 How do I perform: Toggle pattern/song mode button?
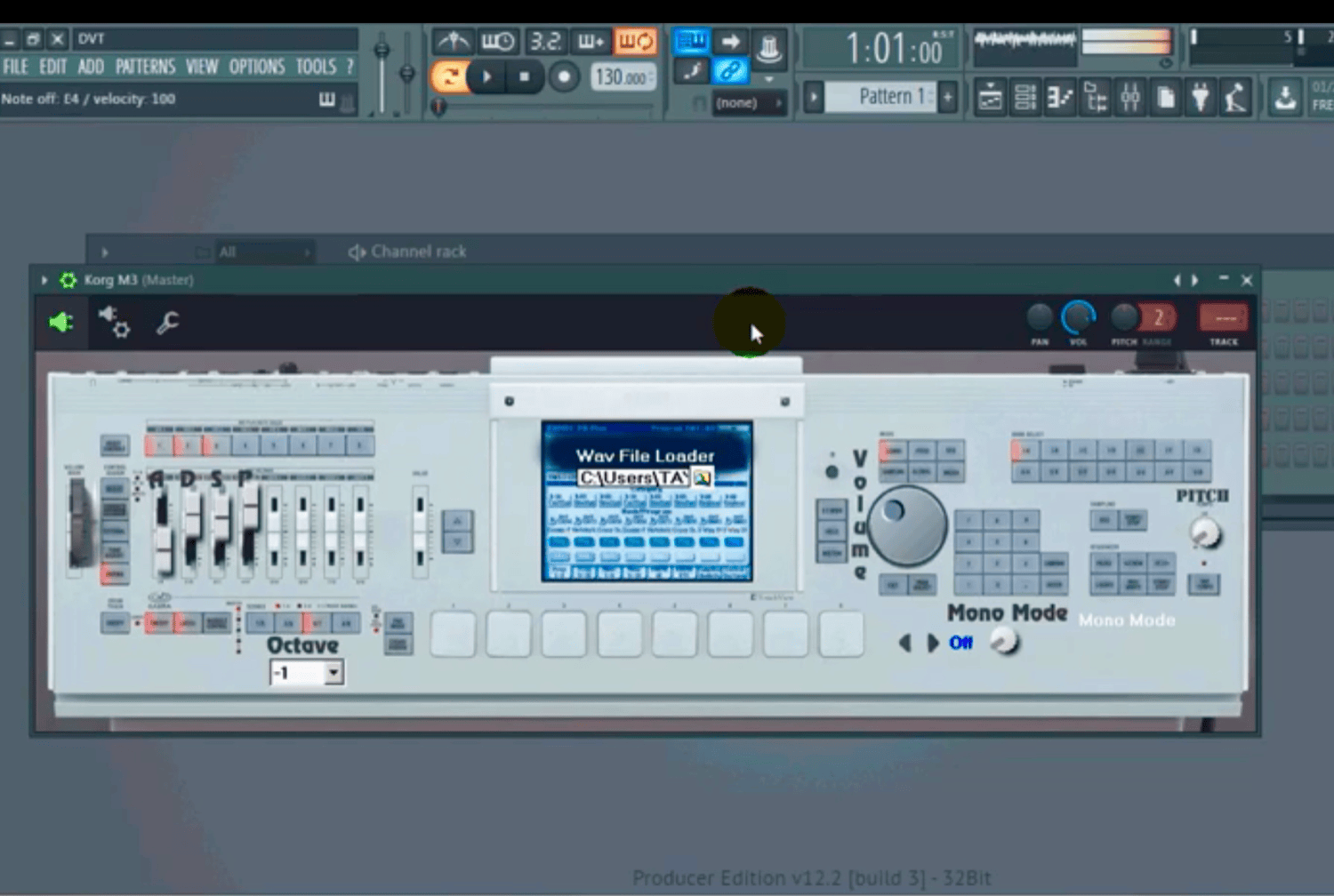[449, 76]
